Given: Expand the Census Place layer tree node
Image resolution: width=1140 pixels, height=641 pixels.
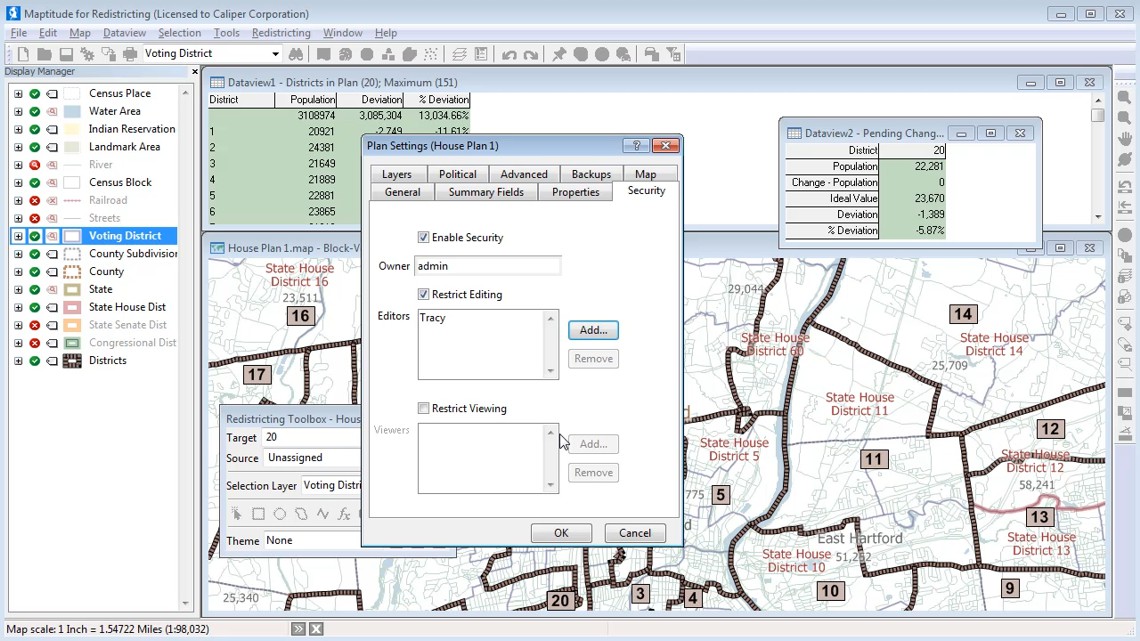Looking at the screenshot, I should tap(18, 94).
